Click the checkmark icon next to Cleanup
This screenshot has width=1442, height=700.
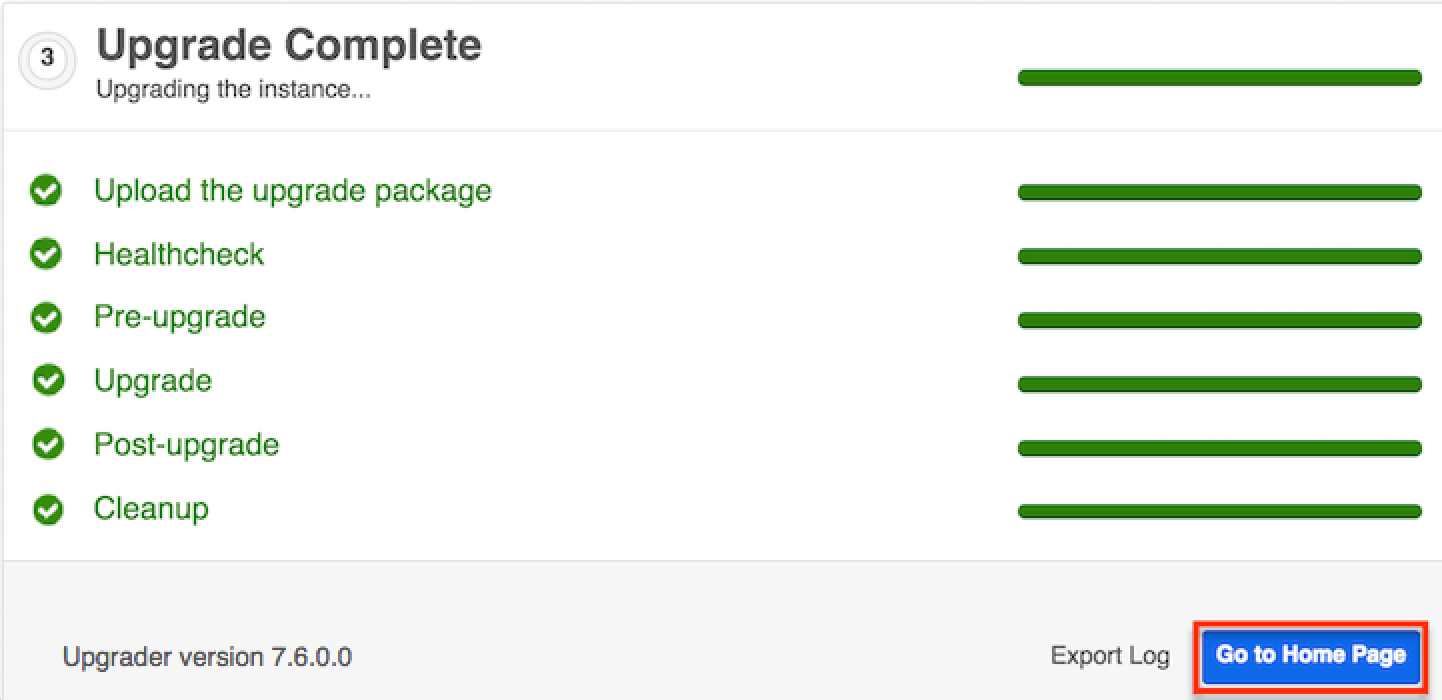click(x=46, y=508)
